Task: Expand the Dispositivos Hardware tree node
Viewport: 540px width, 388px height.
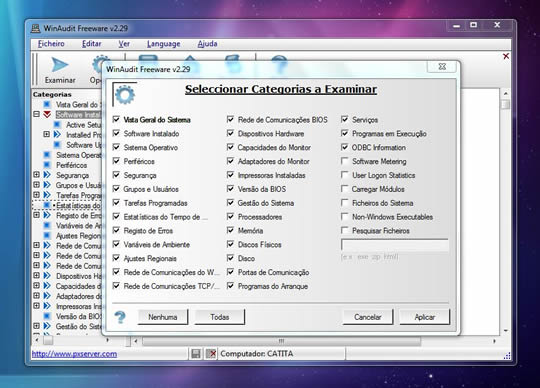Action: point(36,275)
